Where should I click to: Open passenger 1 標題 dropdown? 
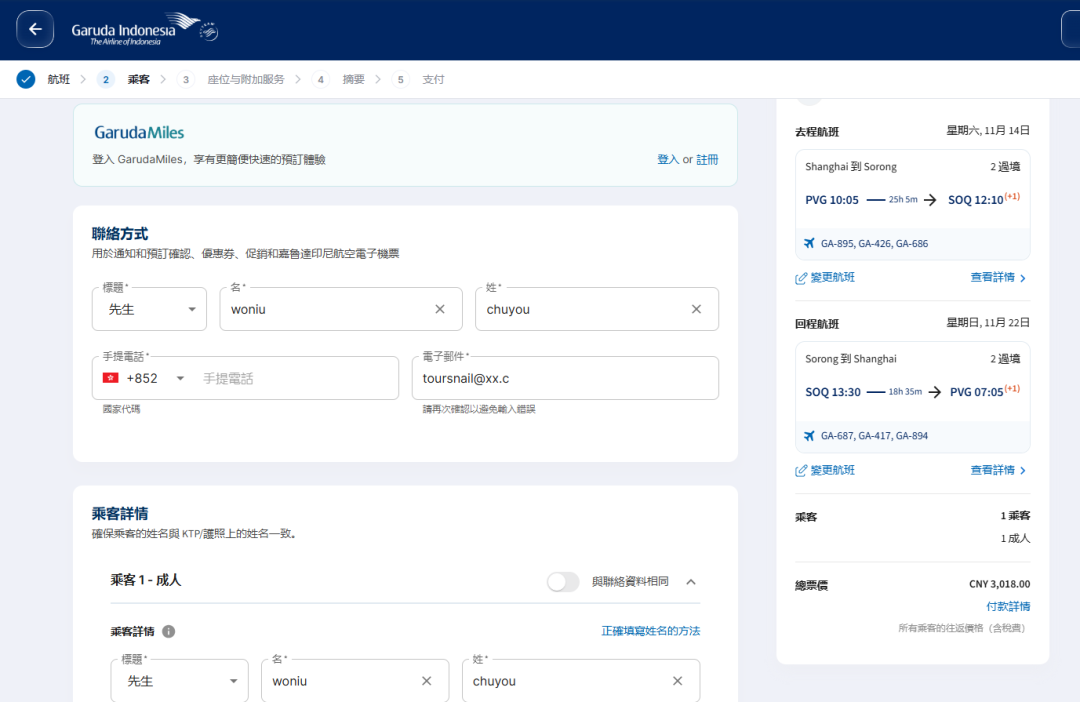180,681
